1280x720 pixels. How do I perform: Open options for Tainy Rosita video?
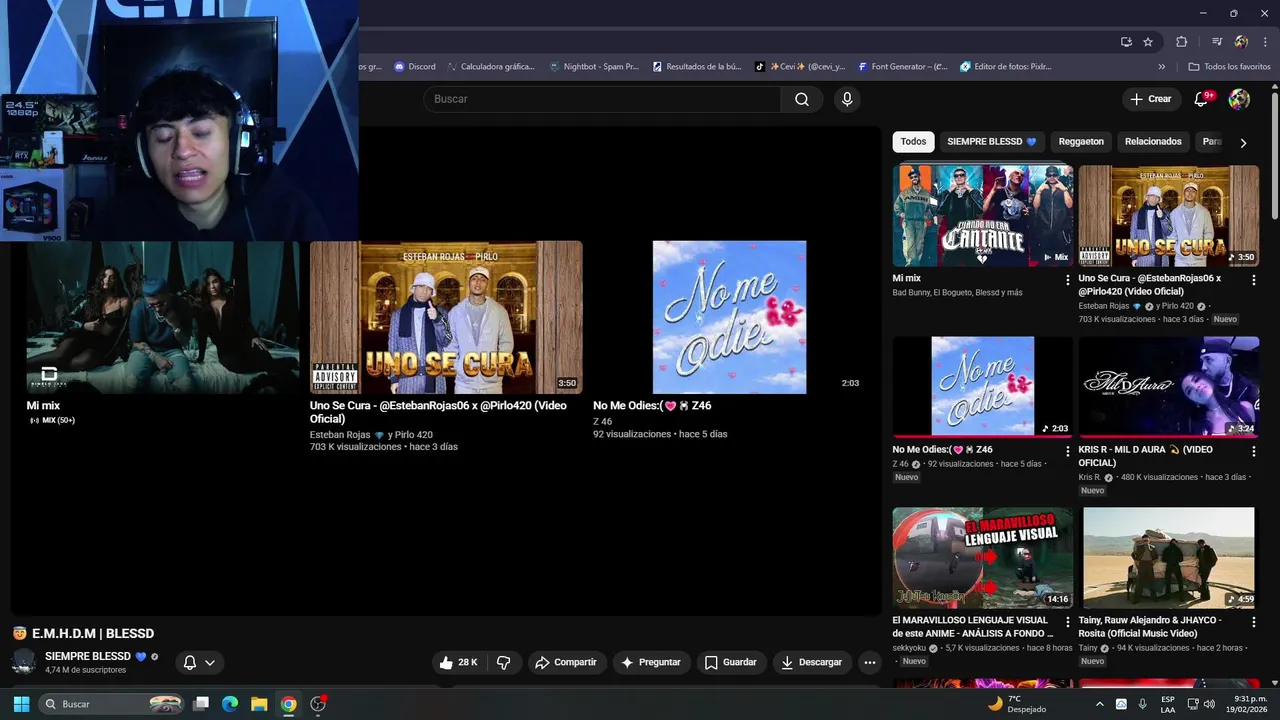(x=1253, y=622)
